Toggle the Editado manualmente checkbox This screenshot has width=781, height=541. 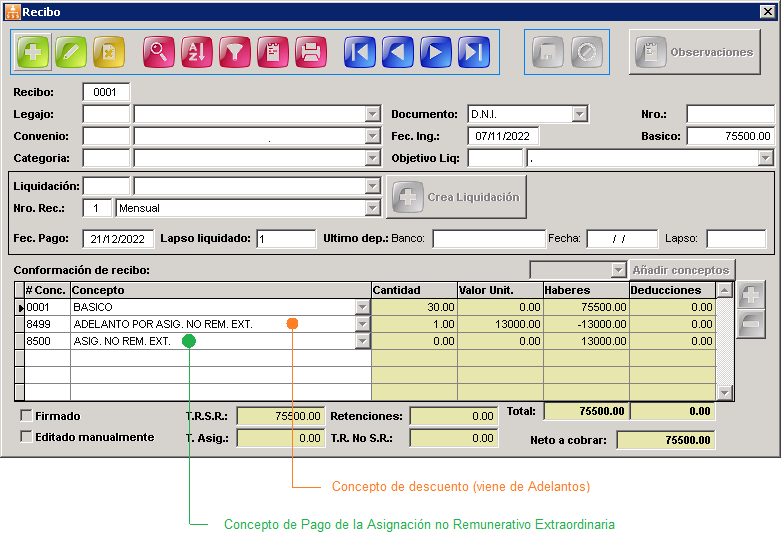pos(26,437)
